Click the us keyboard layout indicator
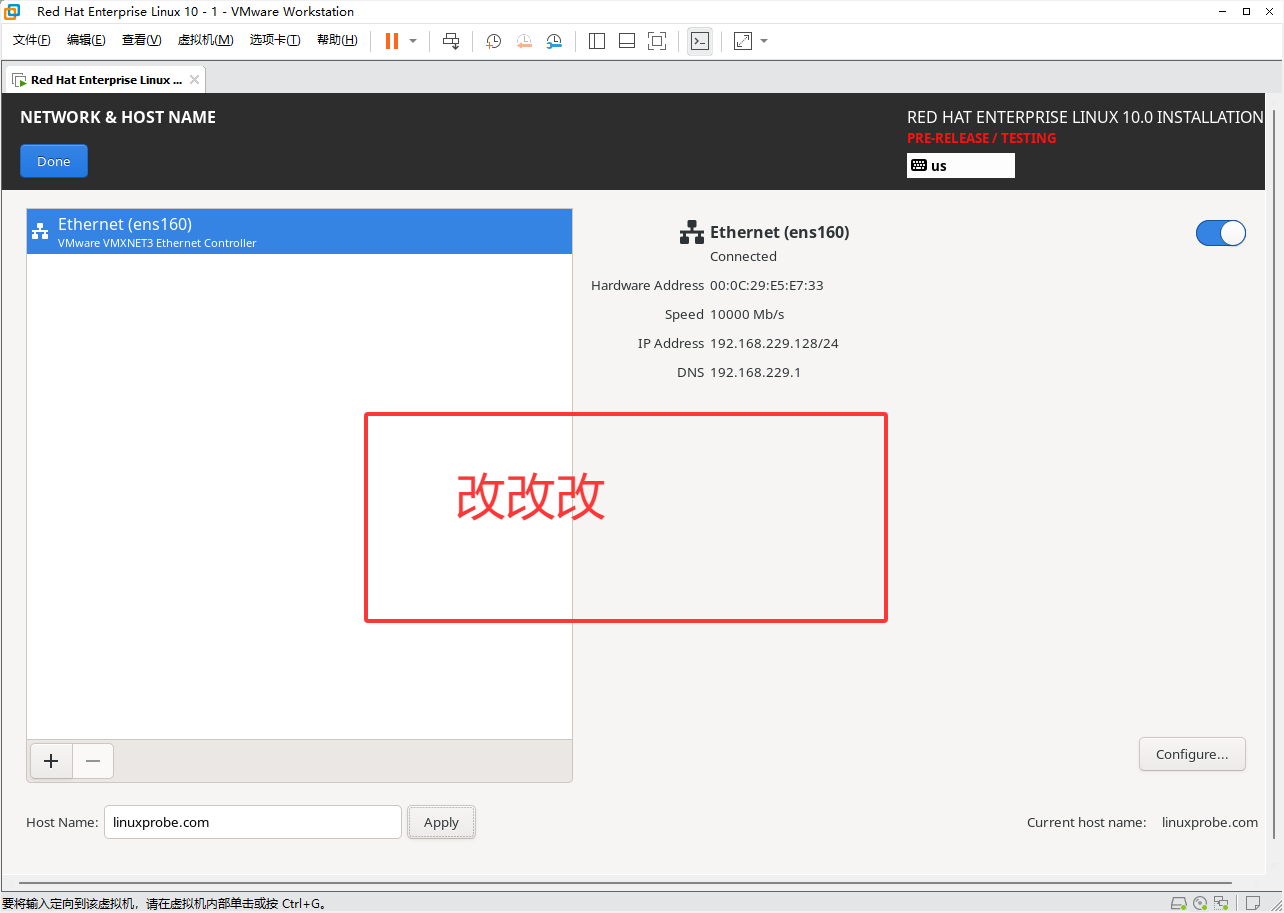The image size is (1284, 913). pyautogui.click(x=960, y=165)
